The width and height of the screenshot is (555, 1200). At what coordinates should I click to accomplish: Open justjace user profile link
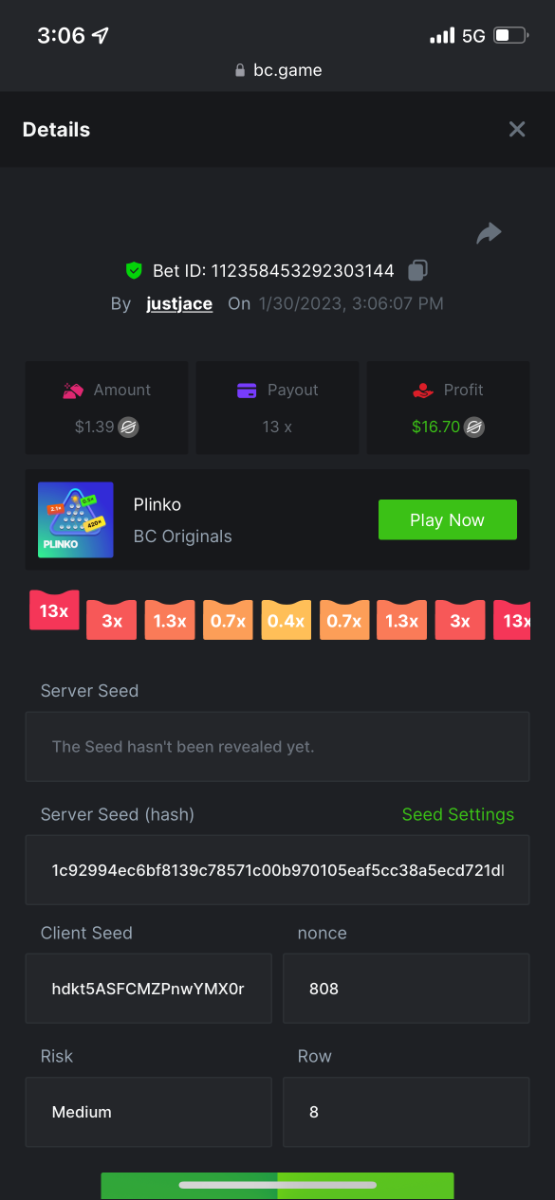[x=179, y=303]
